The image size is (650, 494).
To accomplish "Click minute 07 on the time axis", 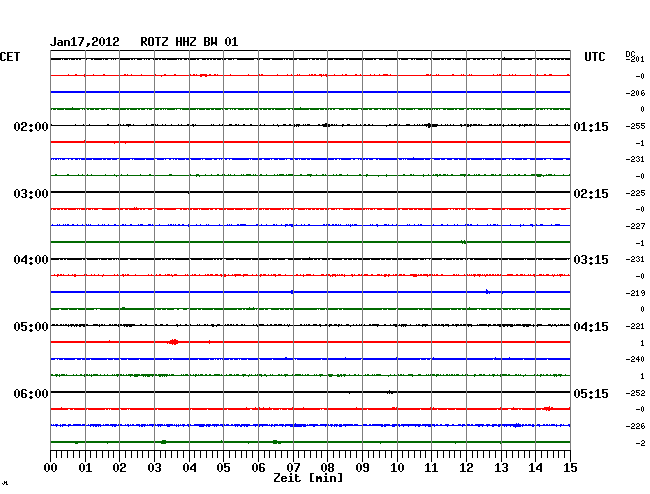I will point(293,468).
